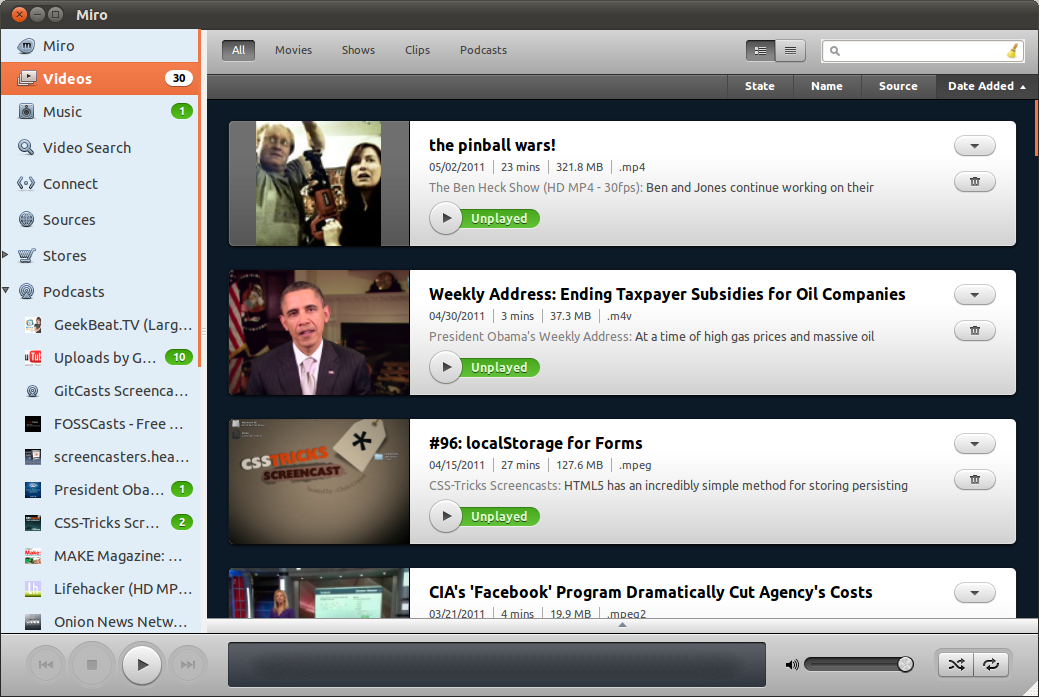Viewport: 1039px width, 697px height.
Task: Open the Lifehacker feed
Action: click(99, 589)
